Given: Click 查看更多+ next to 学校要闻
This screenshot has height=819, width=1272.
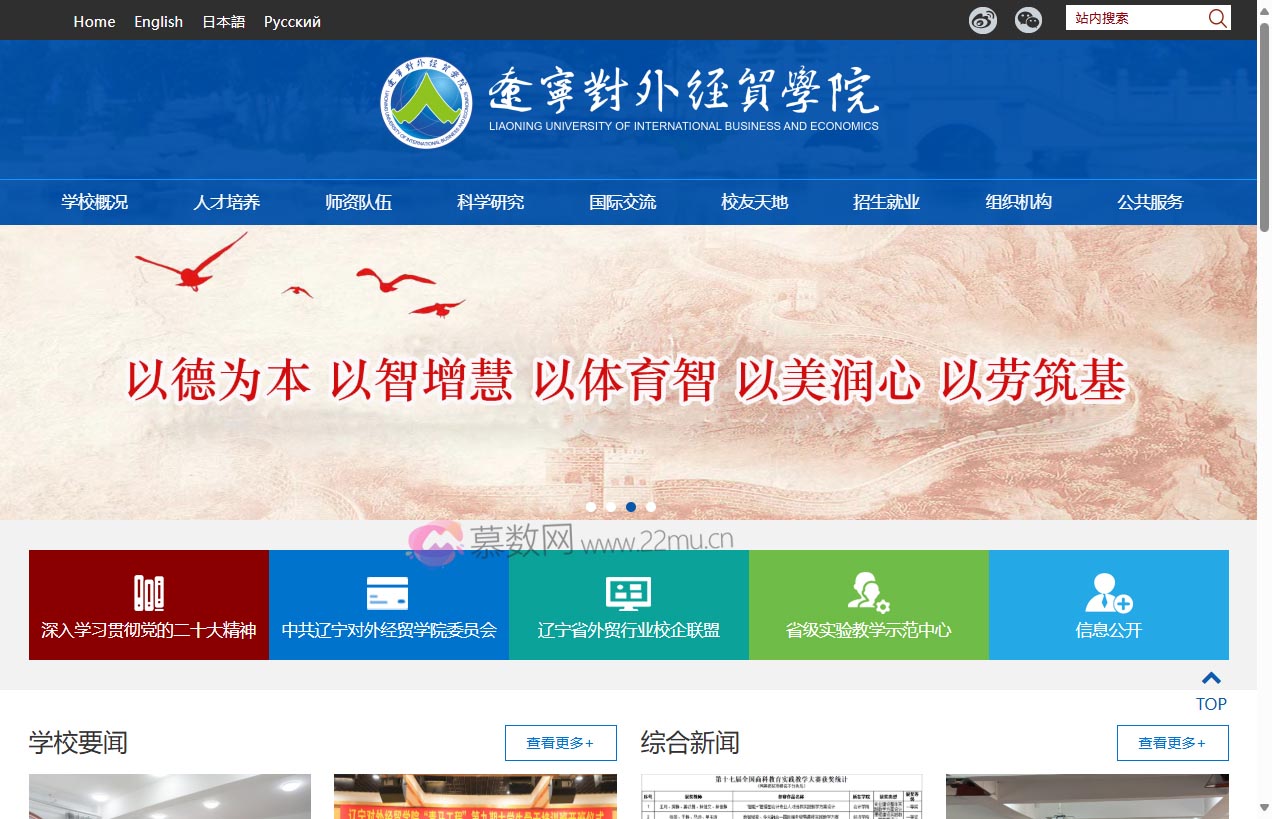Looking at the screenshot, I should pyautogui.click(x=560, y=743).
